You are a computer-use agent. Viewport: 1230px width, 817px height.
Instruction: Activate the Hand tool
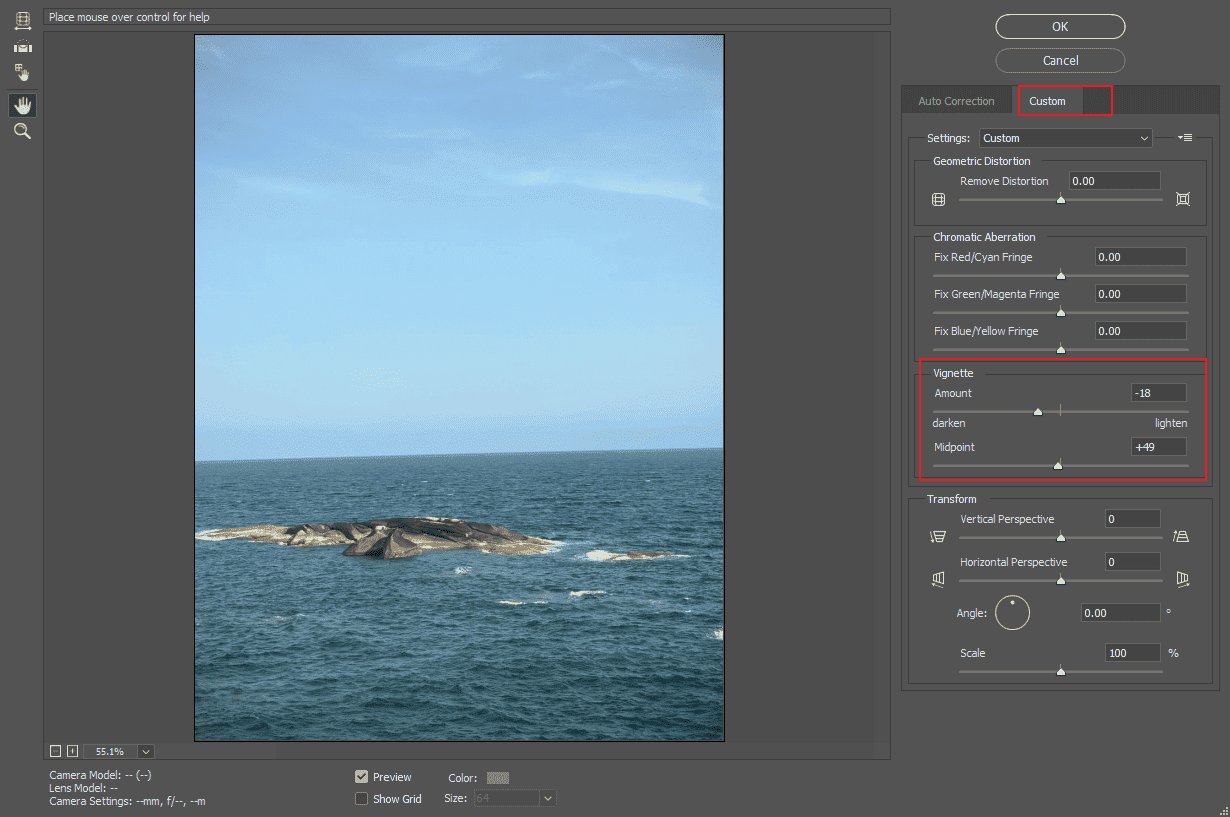click(22, 104)
